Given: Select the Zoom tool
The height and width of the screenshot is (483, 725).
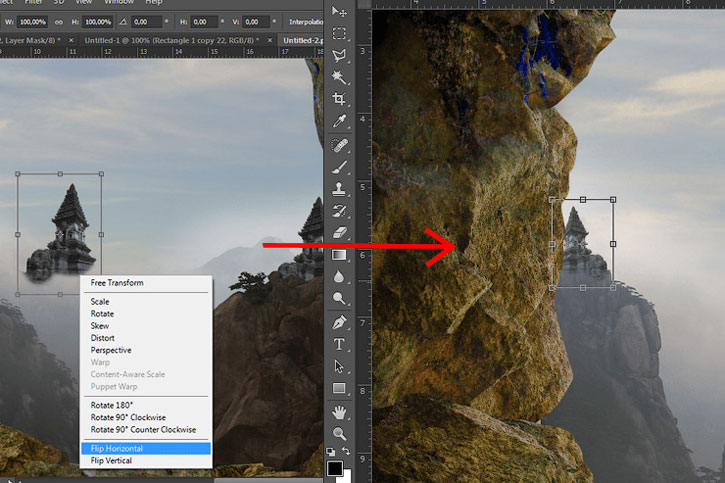Looking at the screenshot, I should [x=339, y=434].
